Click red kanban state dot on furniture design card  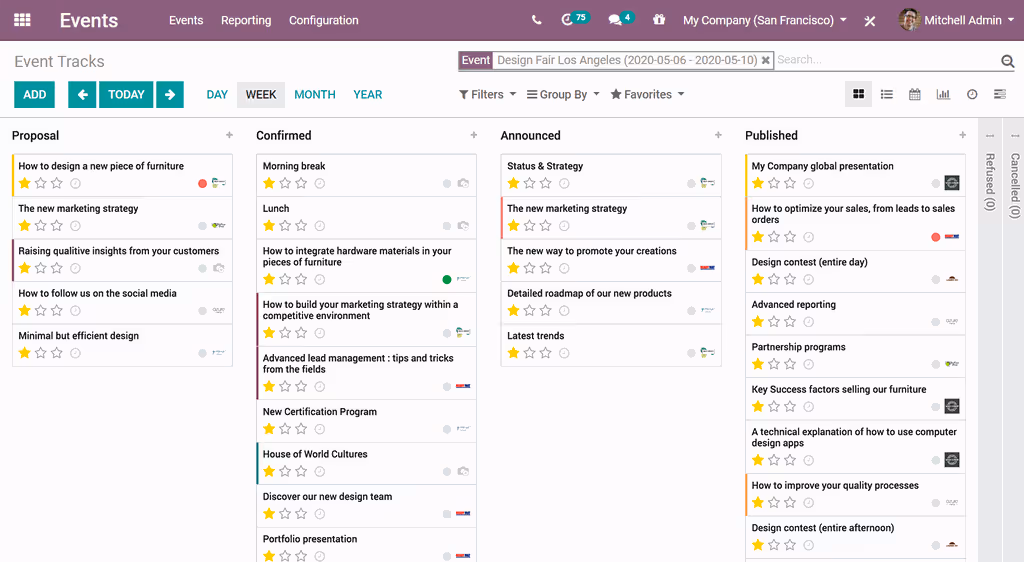coord(202,183)
